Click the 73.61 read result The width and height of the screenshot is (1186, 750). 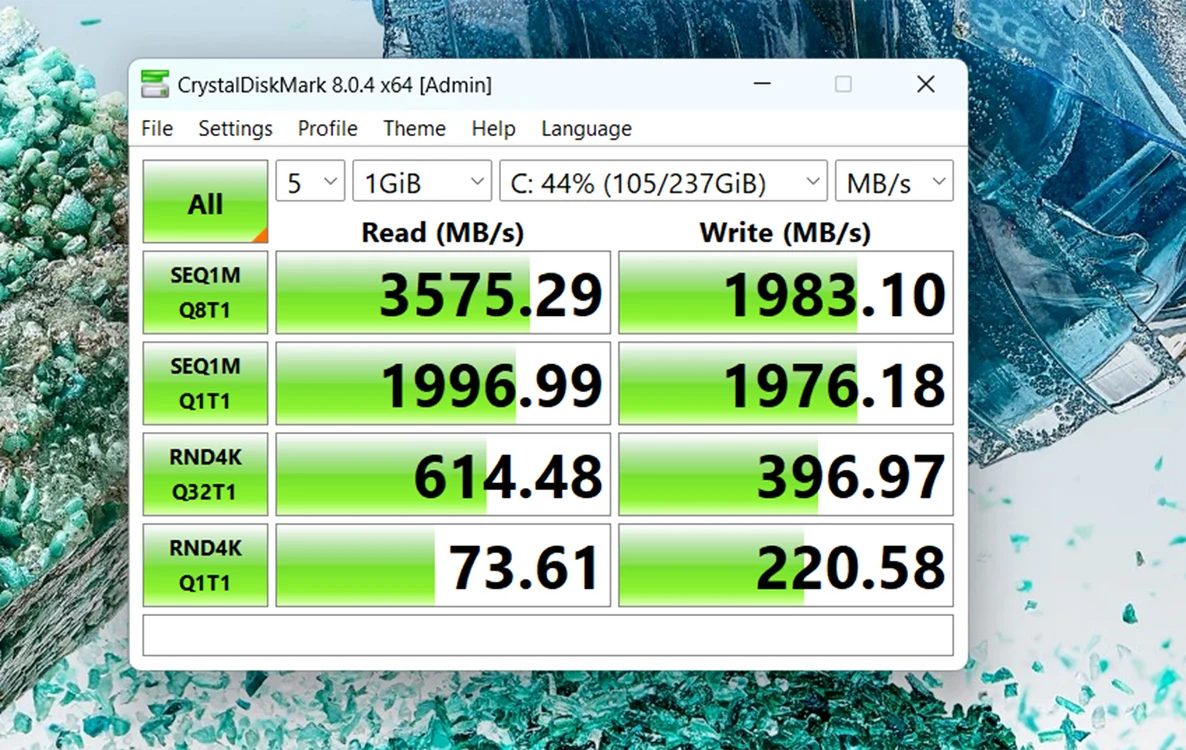click(x=443, y=565)
